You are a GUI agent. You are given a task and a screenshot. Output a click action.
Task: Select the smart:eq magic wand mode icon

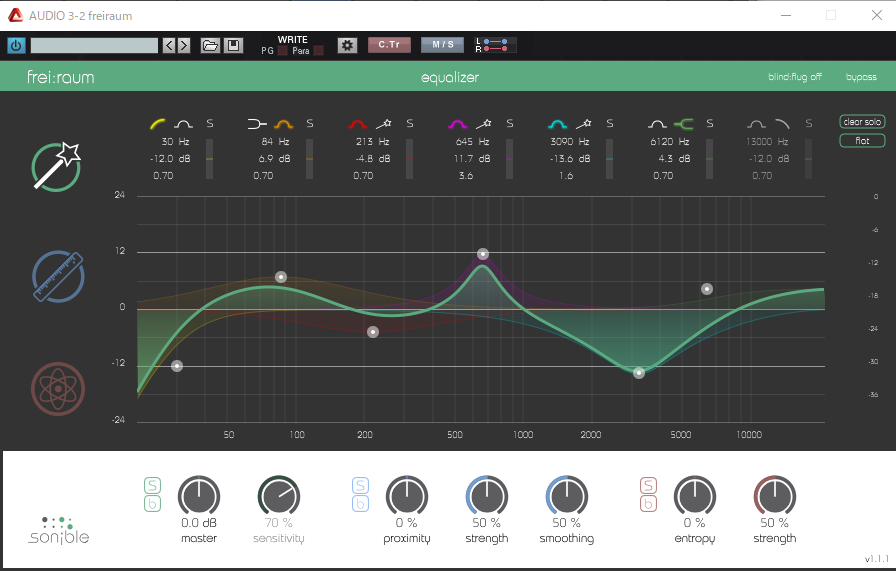56,165
